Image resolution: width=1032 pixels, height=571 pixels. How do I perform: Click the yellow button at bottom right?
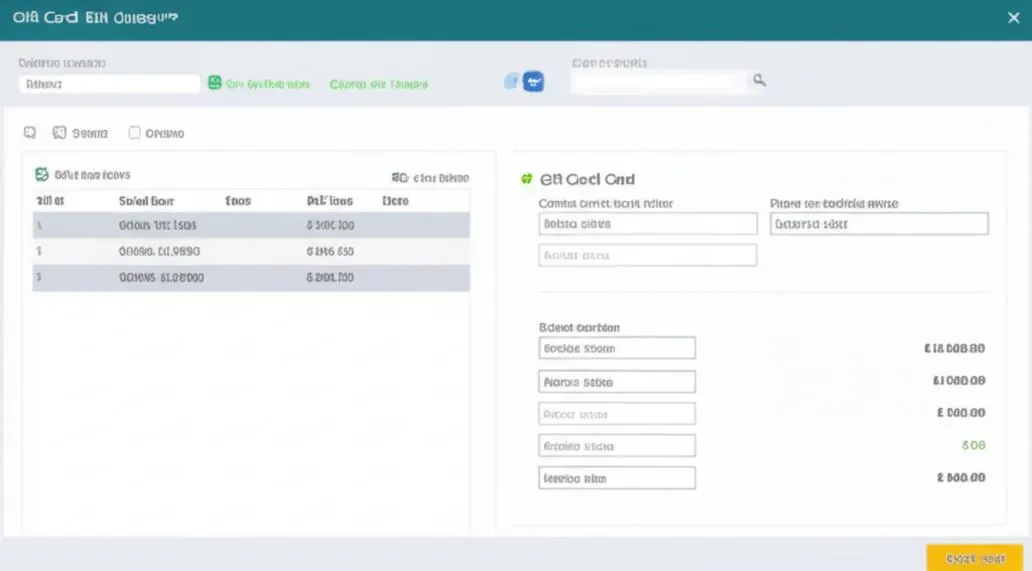coord(975,559)
